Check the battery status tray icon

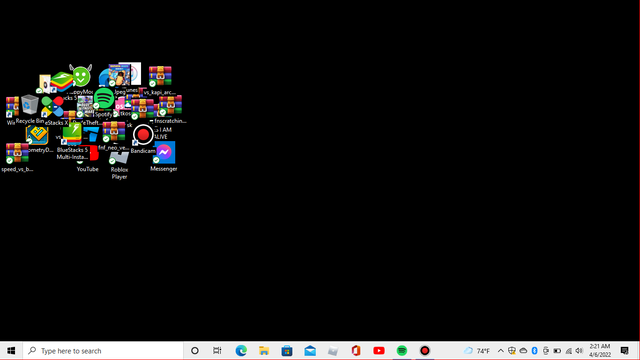(x=557, y=351)
